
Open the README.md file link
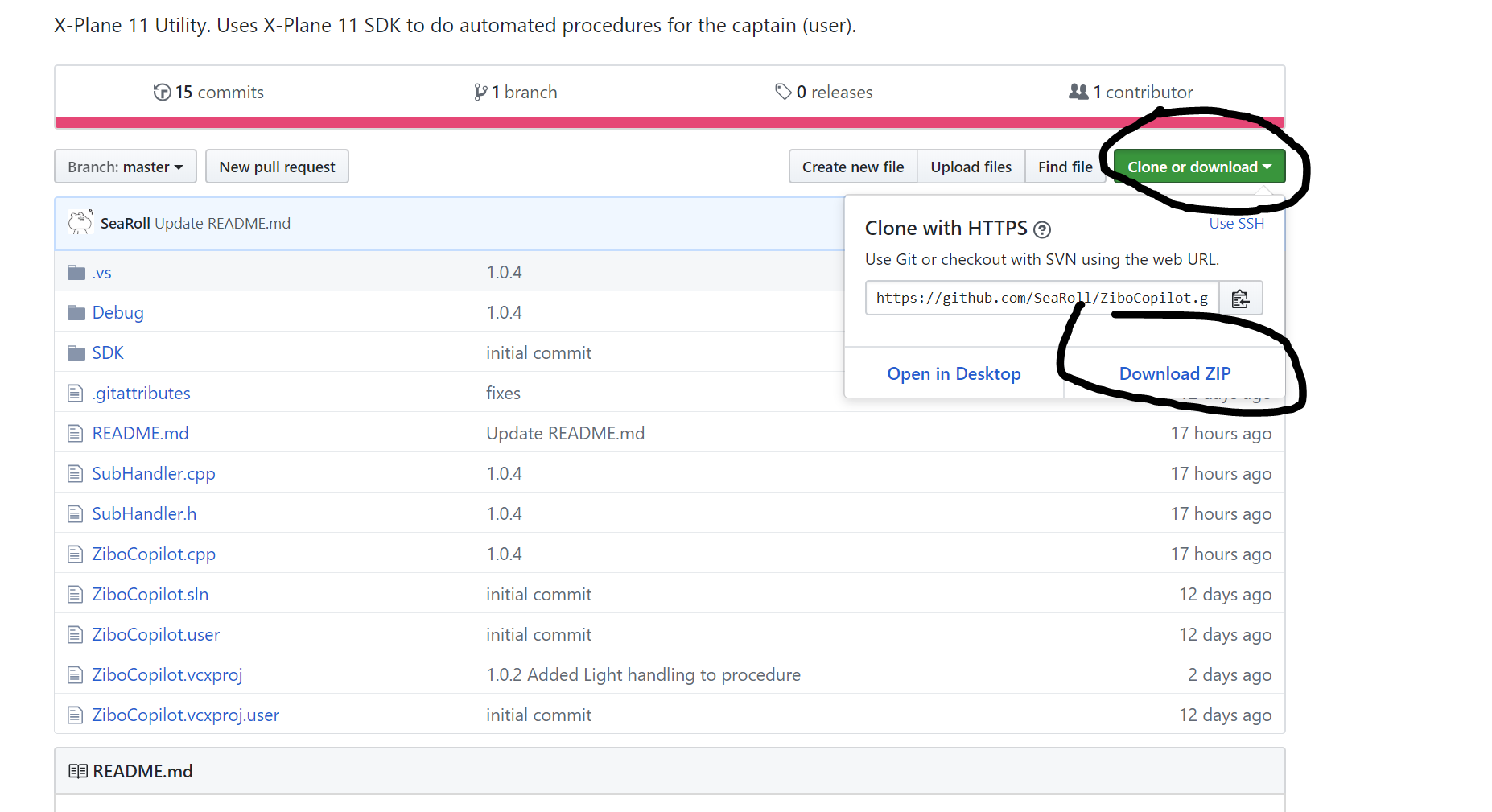coord(140,433)
